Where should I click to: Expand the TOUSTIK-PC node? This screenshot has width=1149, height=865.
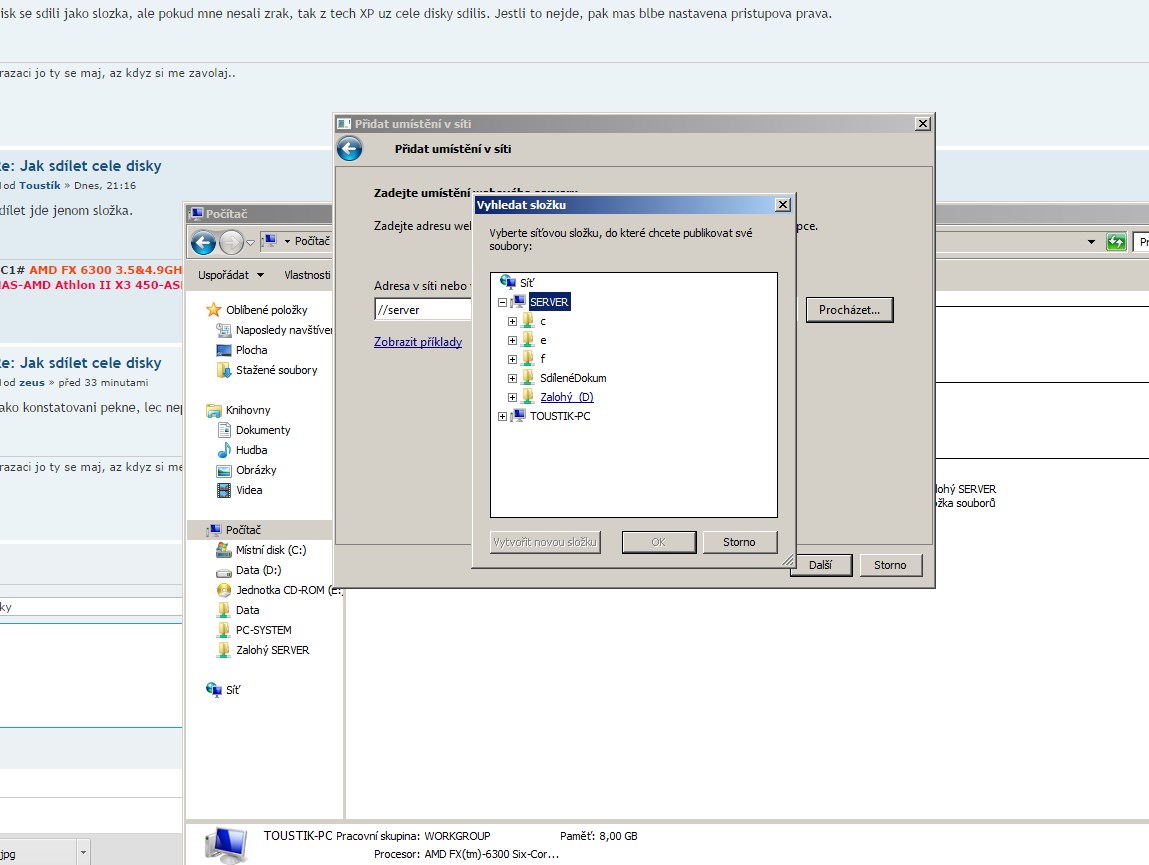tap(502, 416)
